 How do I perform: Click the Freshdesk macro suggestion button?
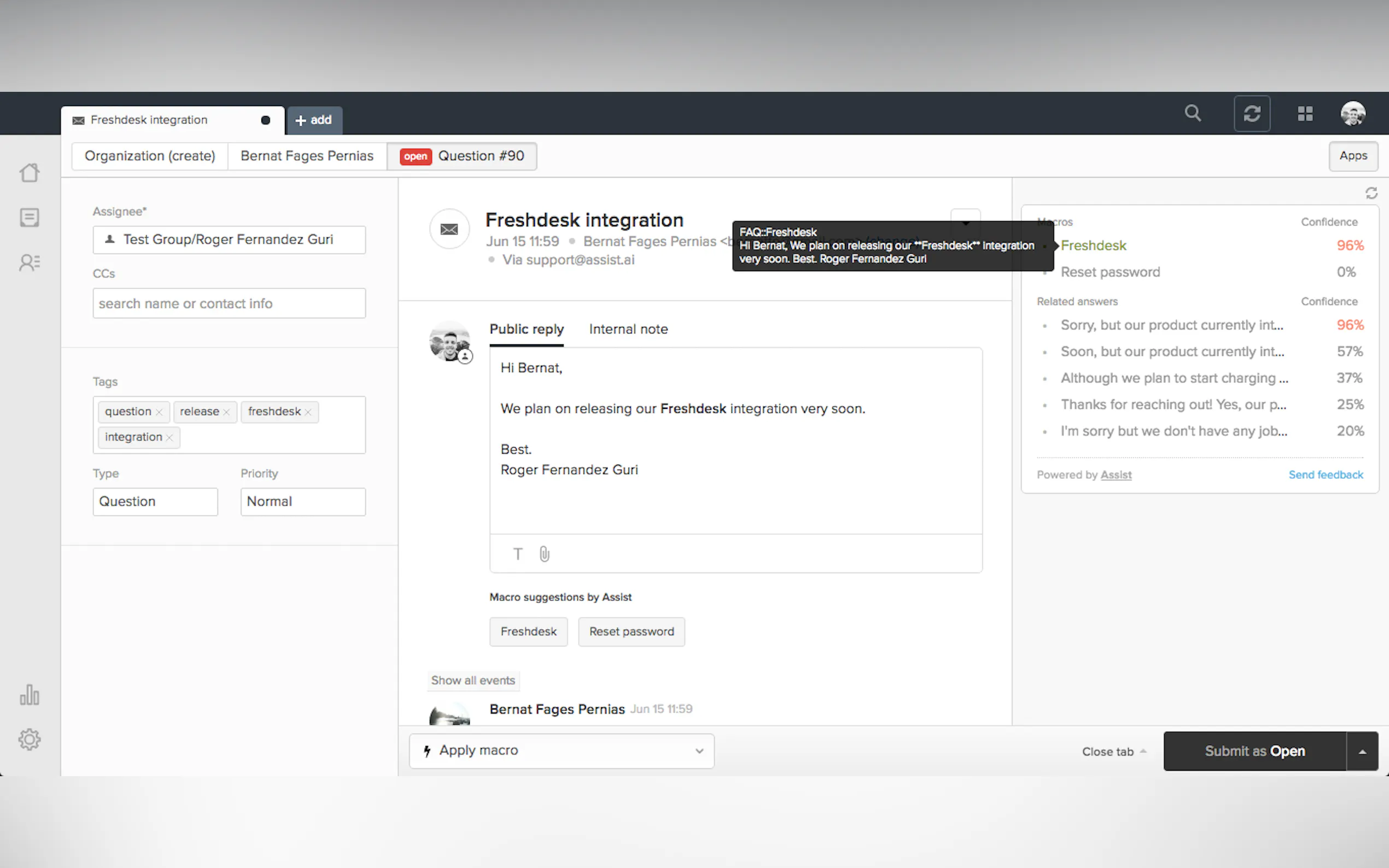click(528, 631)
